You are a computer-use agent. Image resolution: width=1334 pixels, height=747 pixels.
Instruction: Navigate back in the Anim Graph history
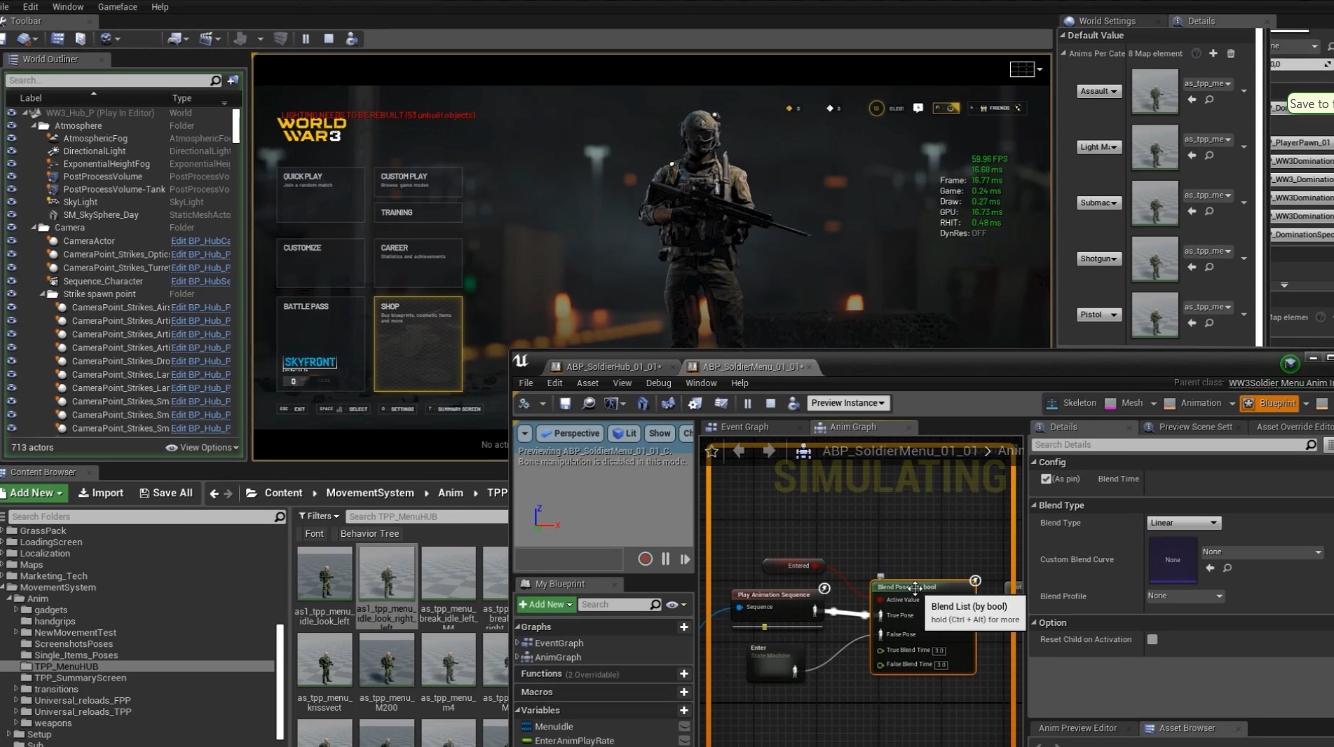click(x=739, y=451)
